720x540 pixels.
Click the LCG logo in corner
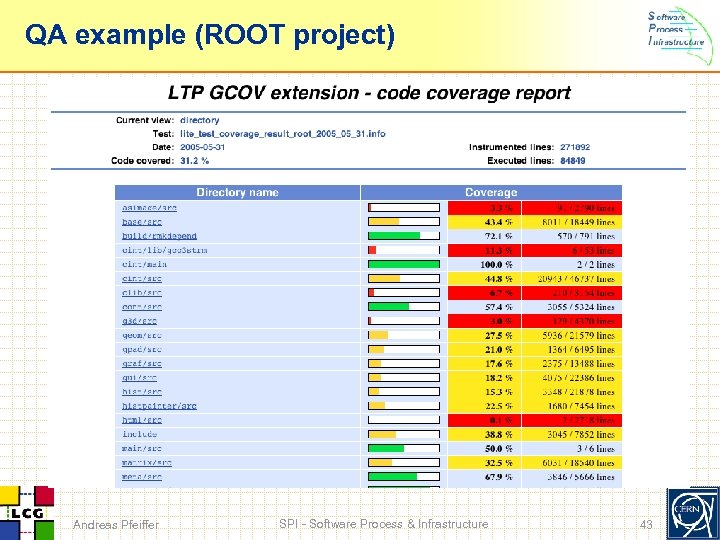27,513
